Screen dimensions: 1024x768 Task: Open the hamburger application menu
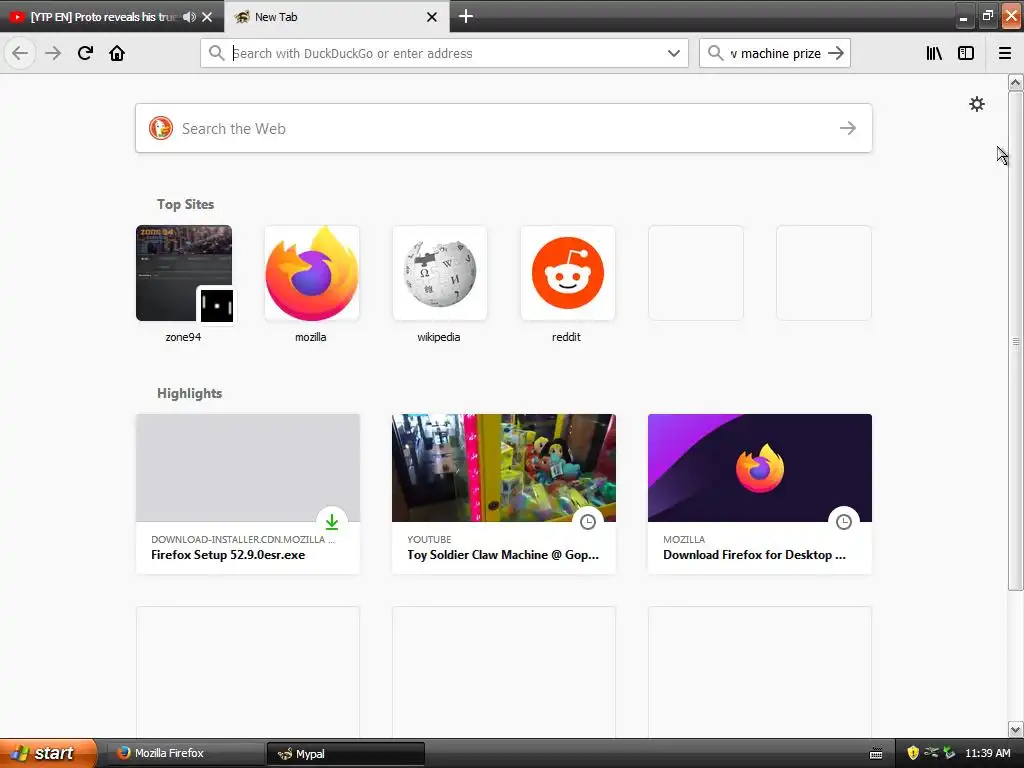click(x=1005, y=53)
